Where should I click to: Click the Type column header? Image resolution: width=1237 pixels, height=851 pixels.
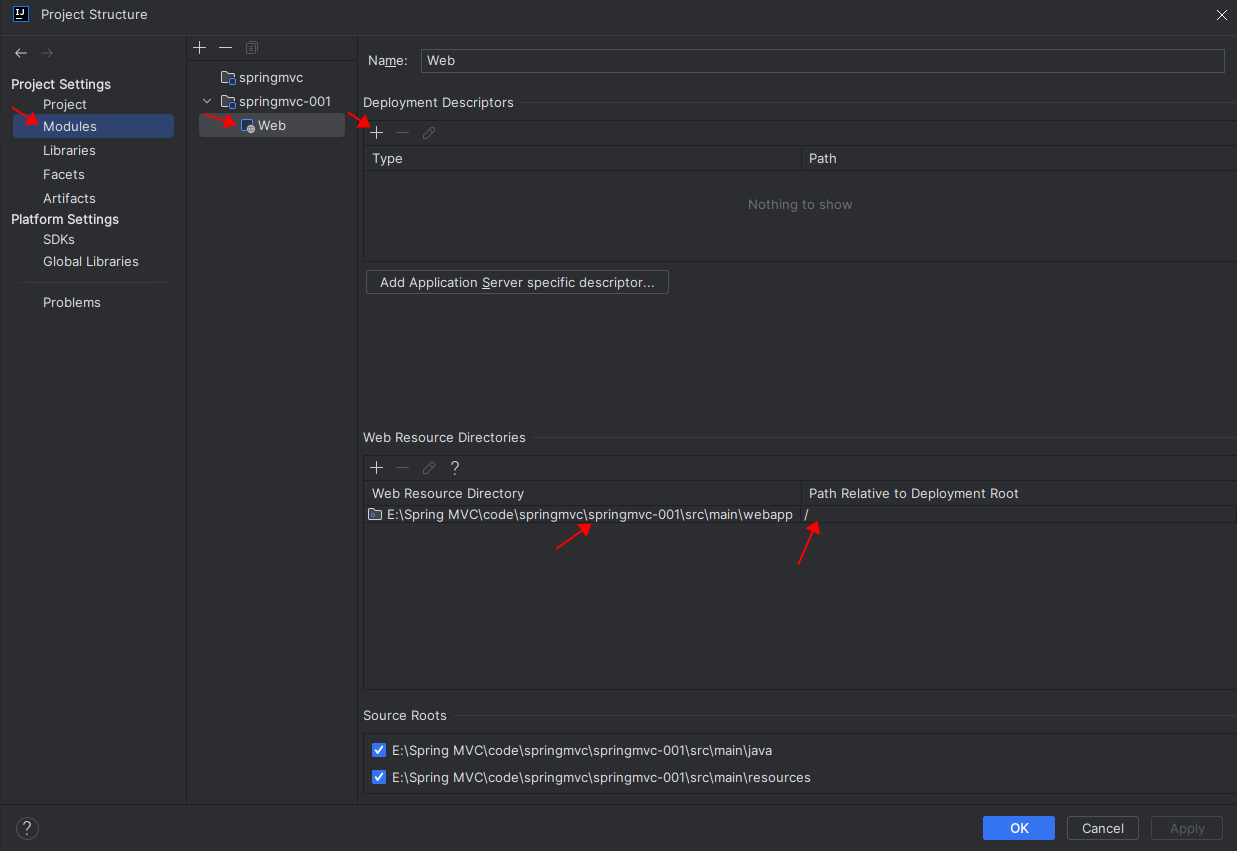[x=582, y=158]
